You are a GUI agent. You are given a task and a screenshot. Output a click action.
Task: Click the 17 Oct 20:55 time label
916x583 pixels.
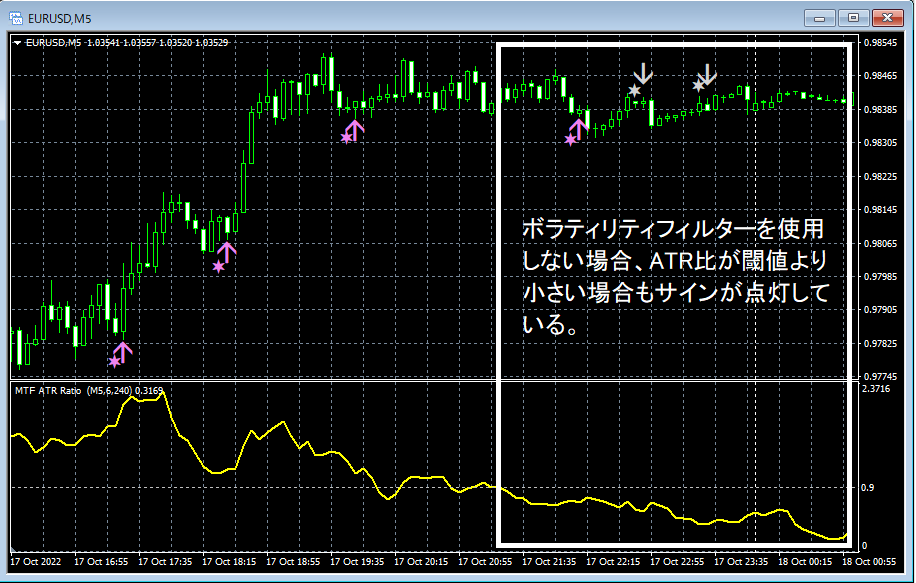point(485,562)
